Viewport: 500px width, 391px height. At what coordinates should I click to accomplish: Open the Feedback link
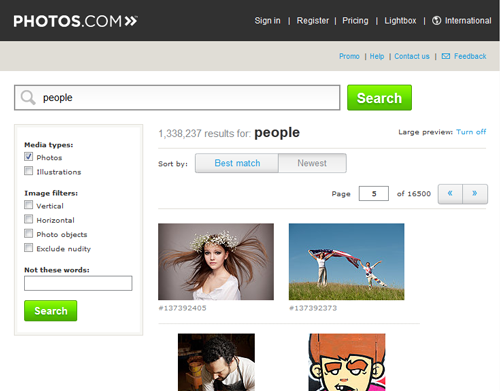470,56
